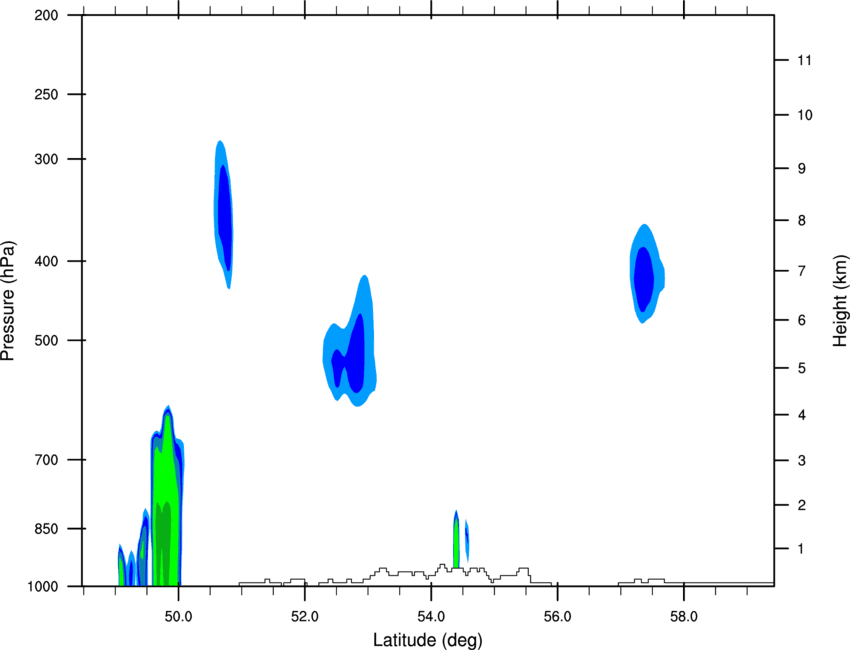Viewport: 850px width, 650px height.
Task: Click height tick label 5
Action: click(802, 368)
